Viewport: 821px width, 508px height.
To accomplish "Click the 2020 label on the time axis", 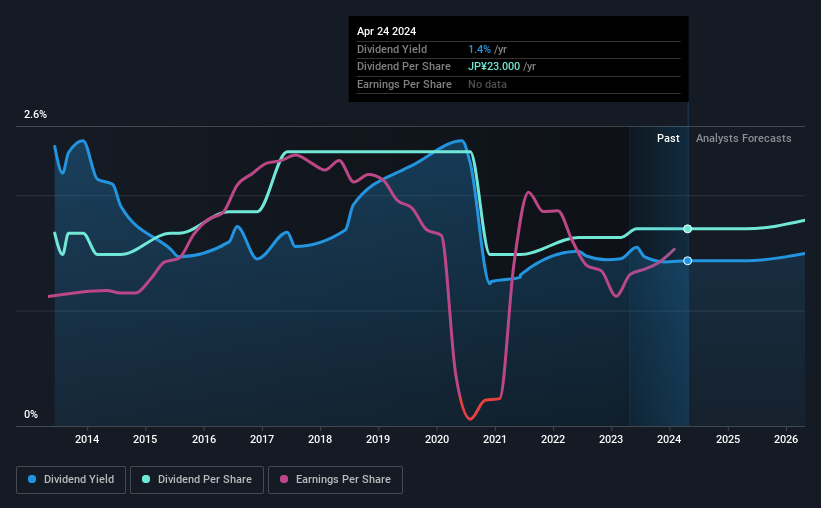I will click(x=437, y=439).
